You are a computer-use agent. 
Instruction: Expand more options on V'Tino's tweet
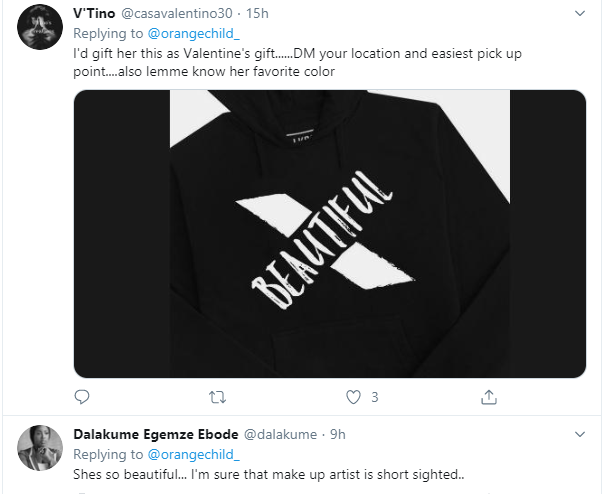(x=580, y=13)
